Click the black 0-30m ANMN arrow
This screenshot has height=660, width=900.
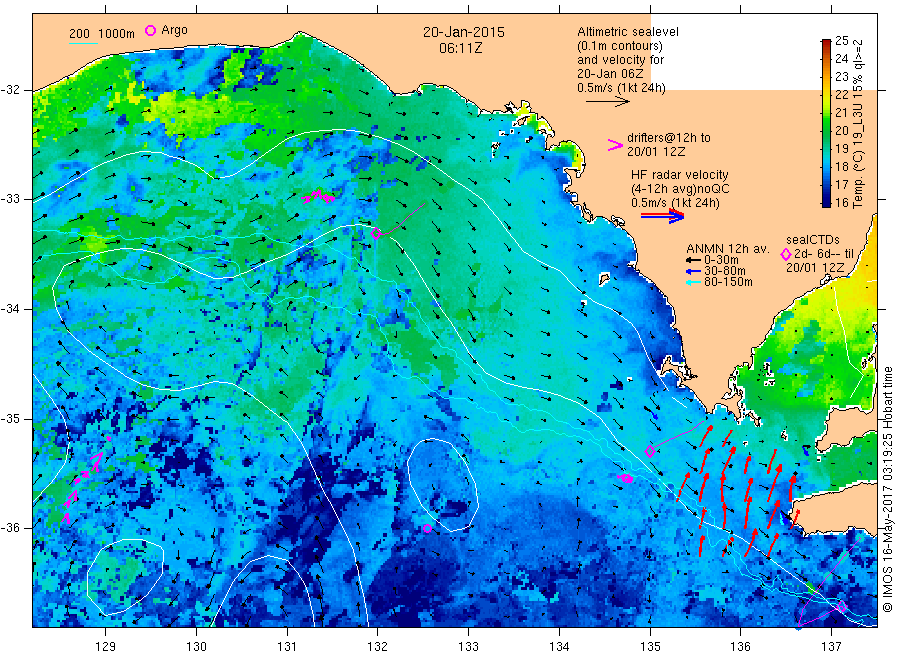[x=693, y=260]
